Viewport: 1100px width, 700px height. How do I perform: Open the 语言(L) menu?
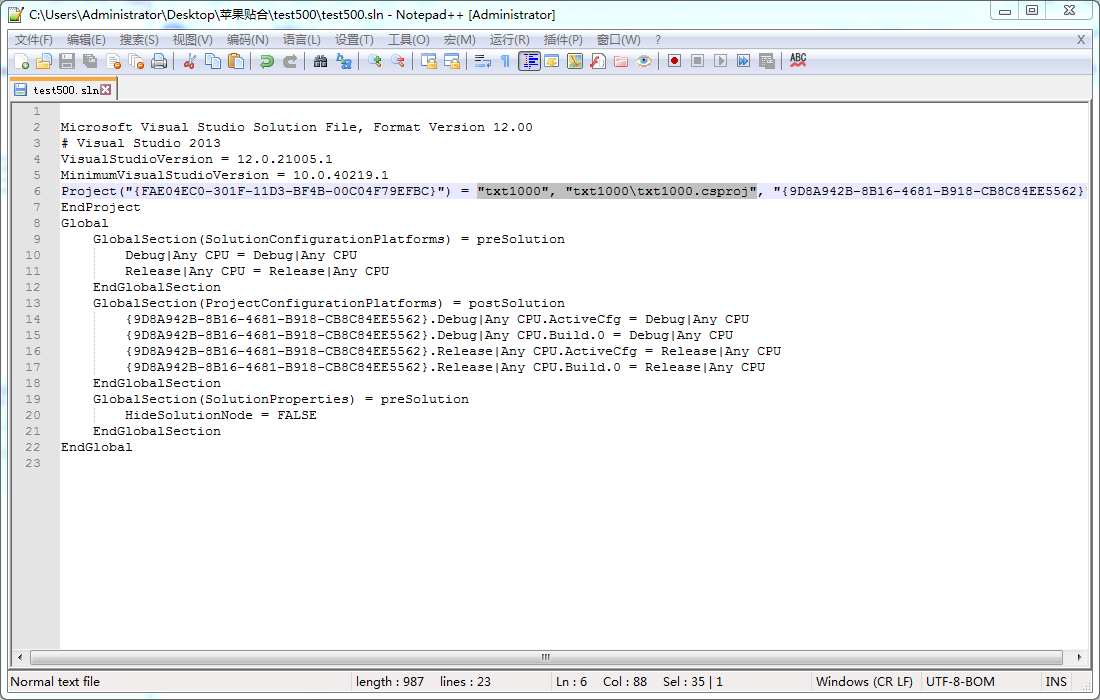302,40
